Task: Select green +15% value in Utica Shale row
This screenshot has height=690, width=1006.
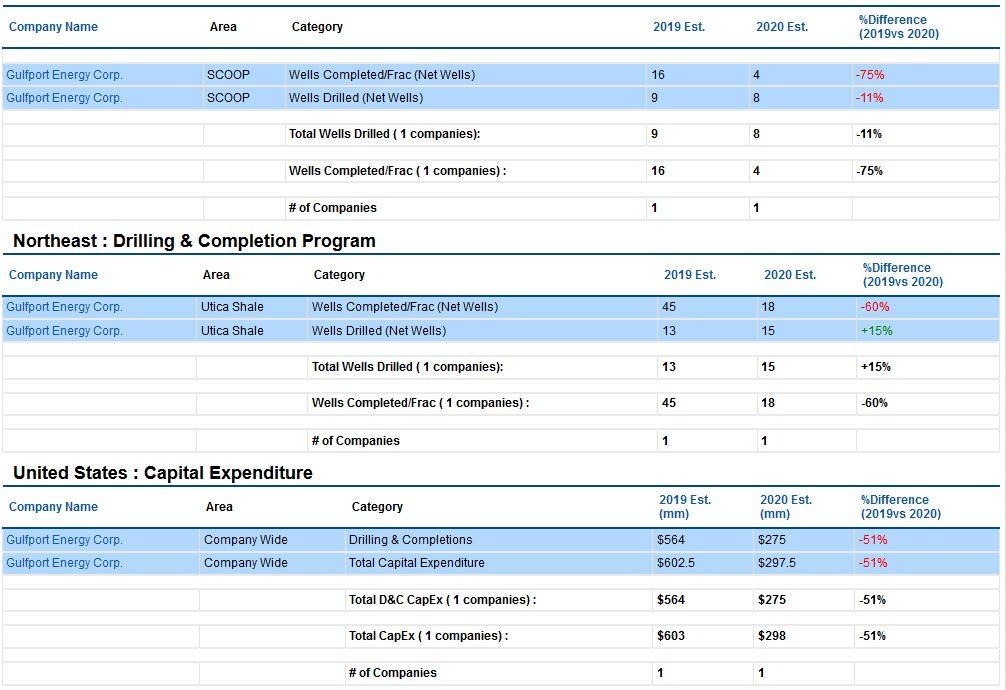Action: (876, 331)
